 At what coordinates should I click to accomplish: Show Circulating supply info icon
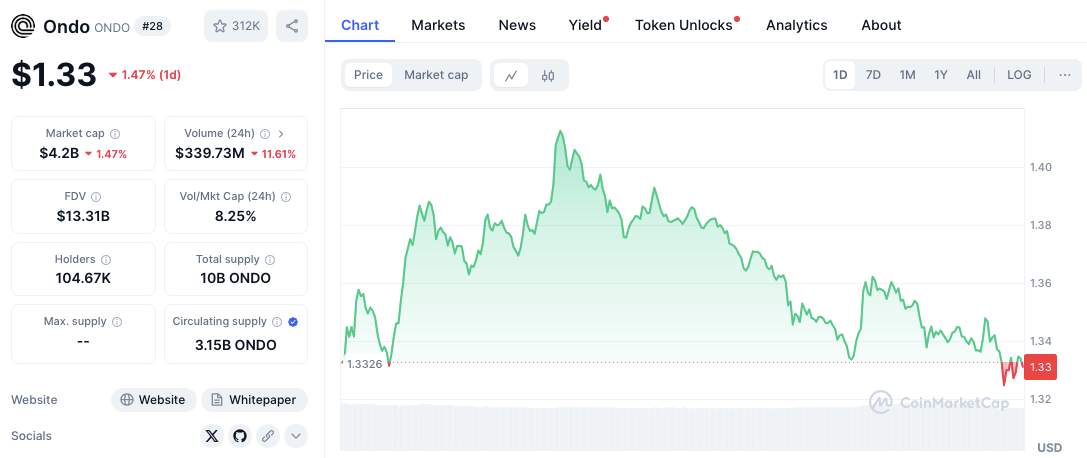(277, 322)
